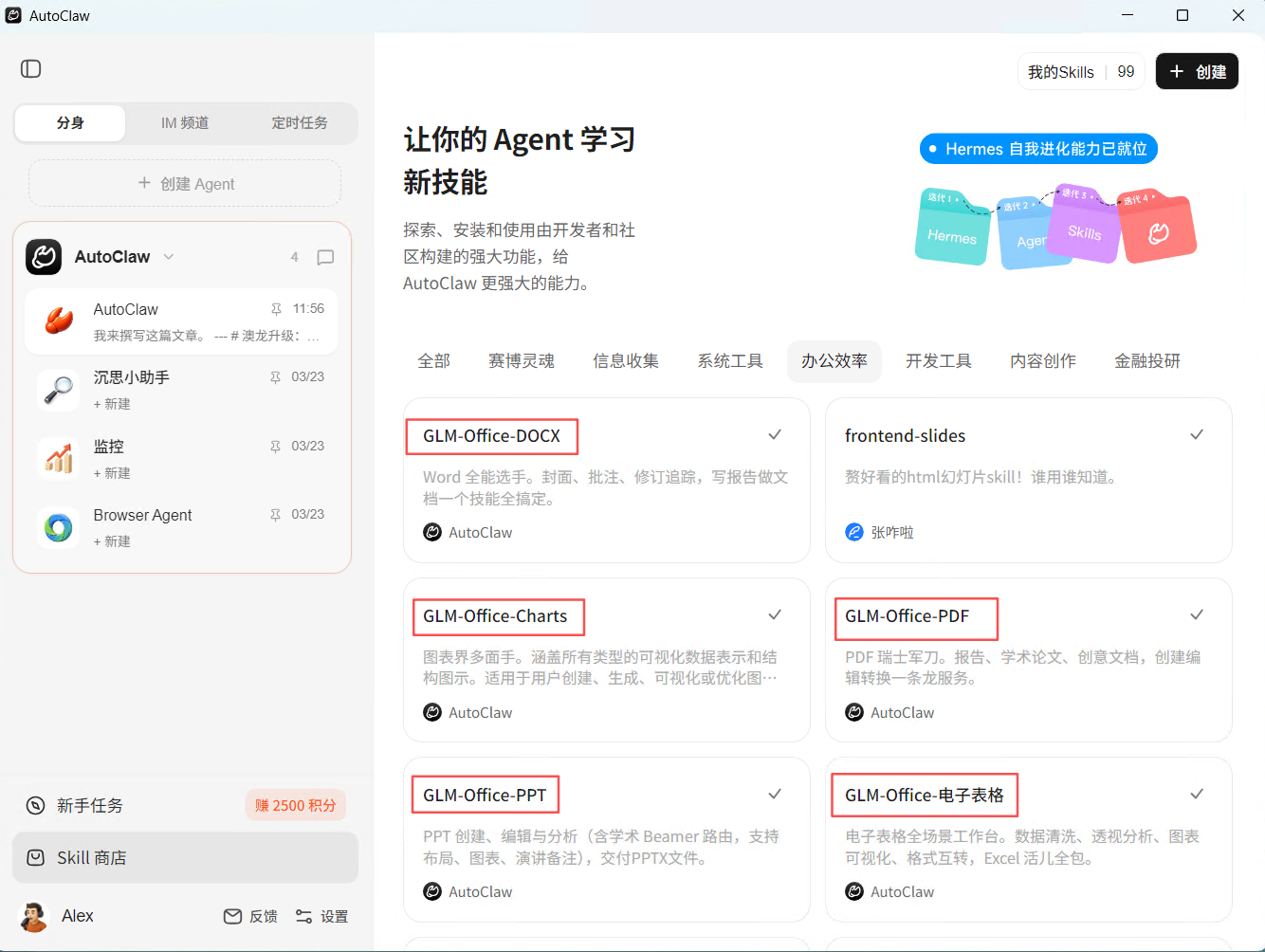Open the Skill 商店 sidebar entry
Screen dimensions: 1265x952
(185, 857)
